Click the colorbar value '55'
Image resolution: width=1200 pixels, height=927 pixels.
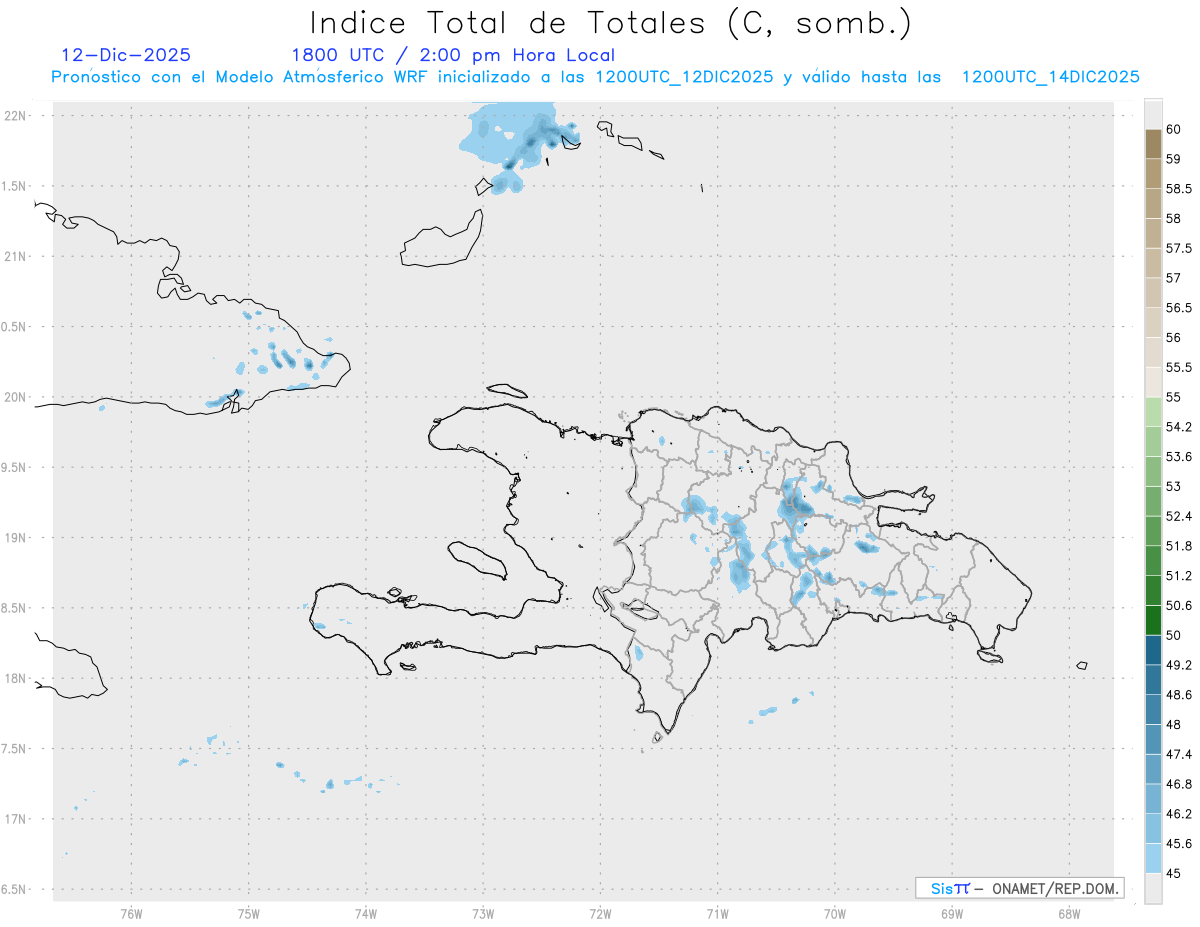pos(1172,397)
